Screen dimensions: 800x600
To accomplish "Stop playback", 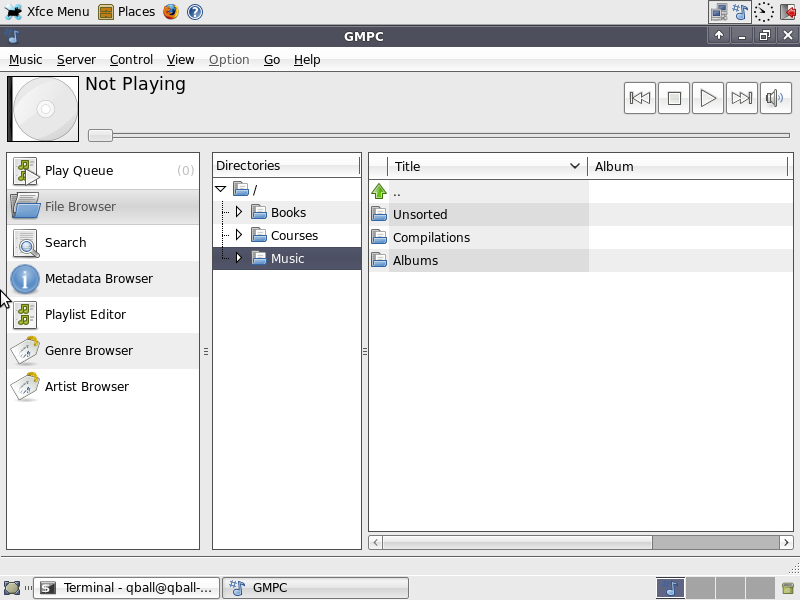I will 674,98.
